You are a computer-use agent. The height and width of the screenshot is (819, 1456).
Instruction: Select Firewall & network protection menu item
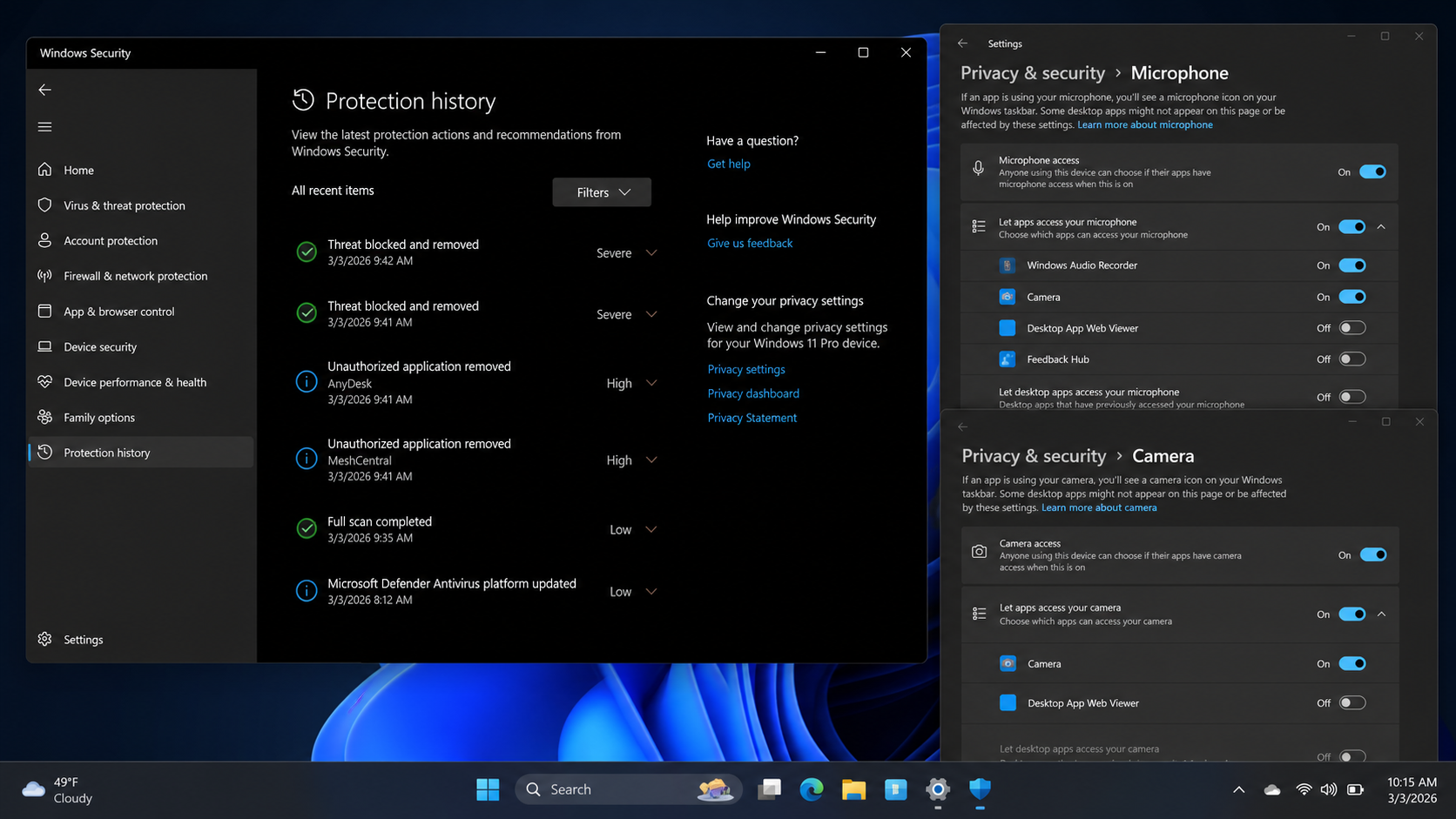[x=141, y=276]
